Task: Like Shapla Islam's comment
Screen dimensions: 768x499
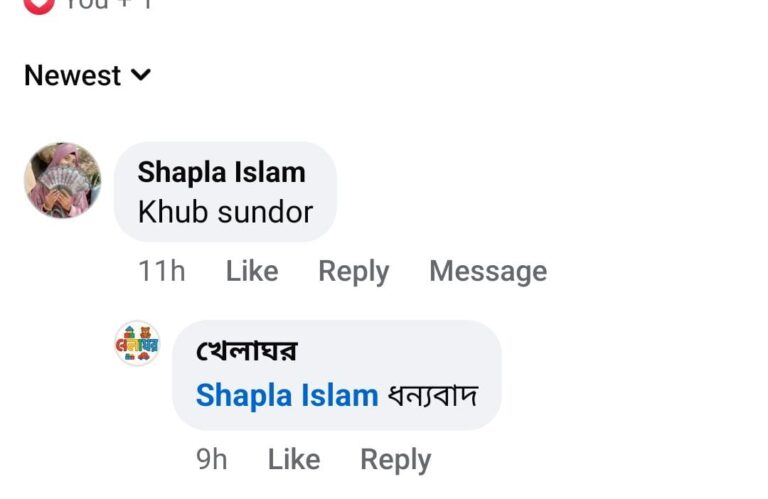Action: click(x=251, y=271)
